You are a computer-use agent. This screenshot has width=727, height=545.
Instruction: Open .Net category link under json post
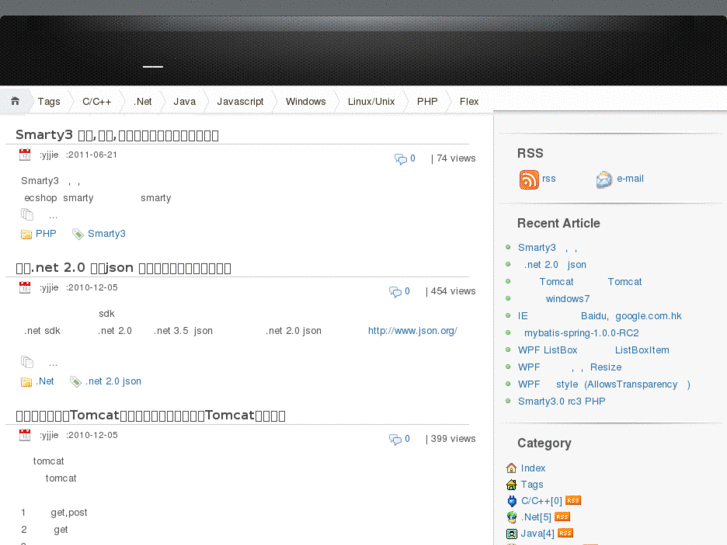45,381
